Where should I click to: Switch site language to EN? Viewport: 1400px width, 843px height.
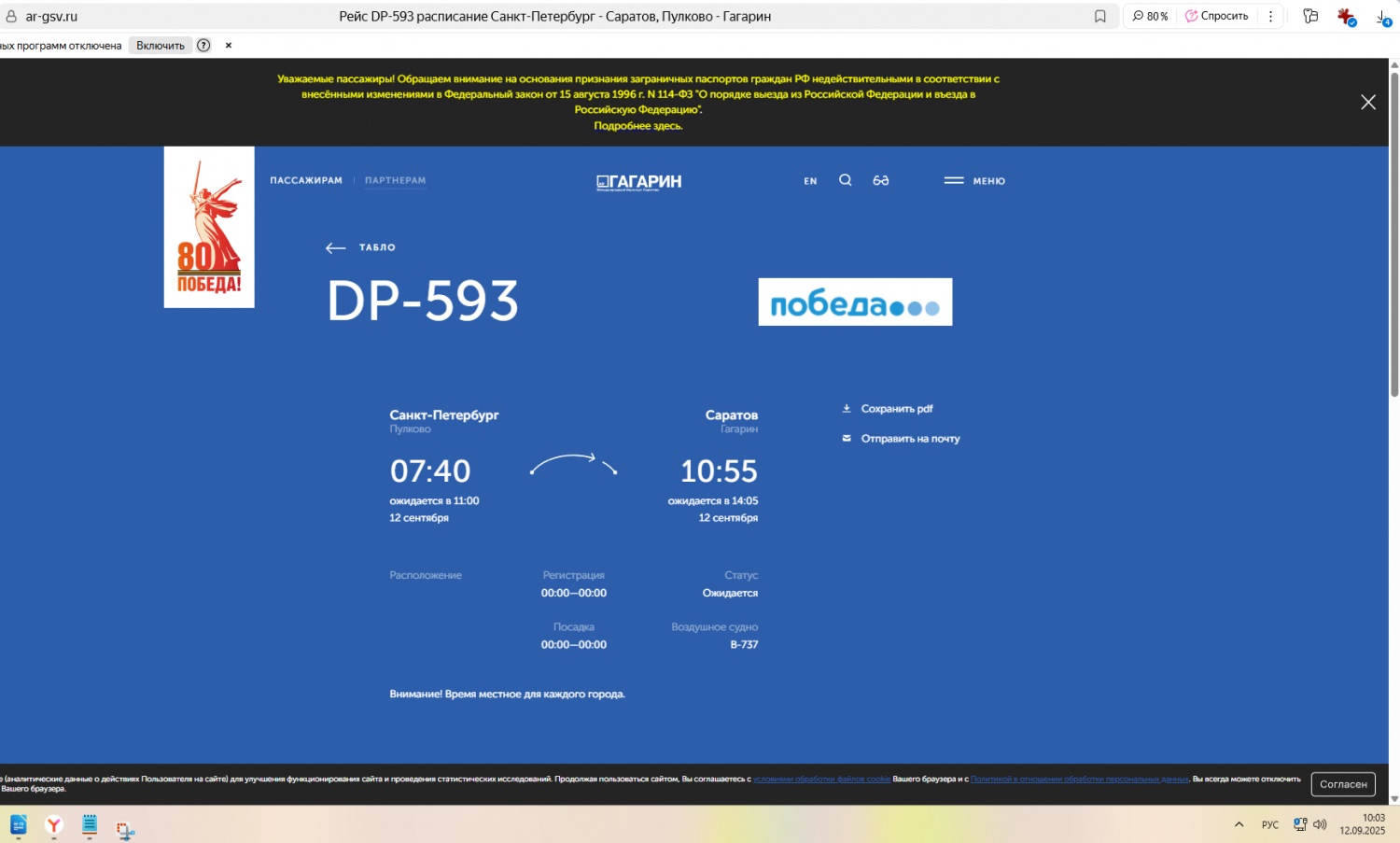tap(810, 181)
